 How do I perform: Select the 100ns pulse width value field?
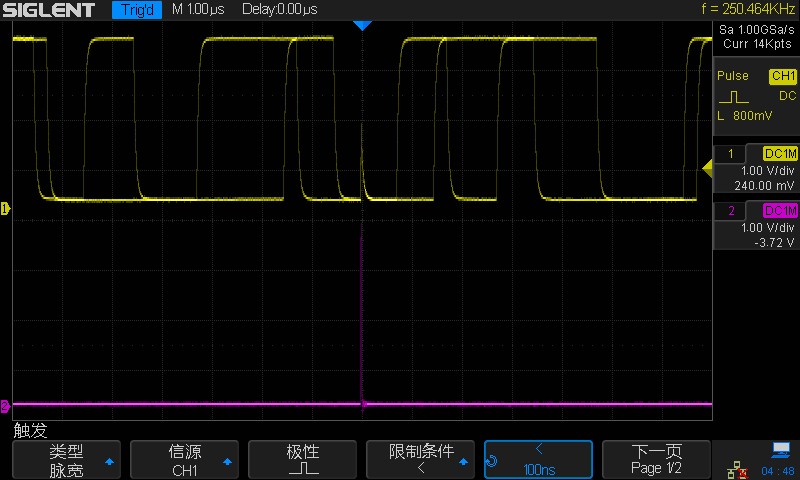click(x=538, y=460)
